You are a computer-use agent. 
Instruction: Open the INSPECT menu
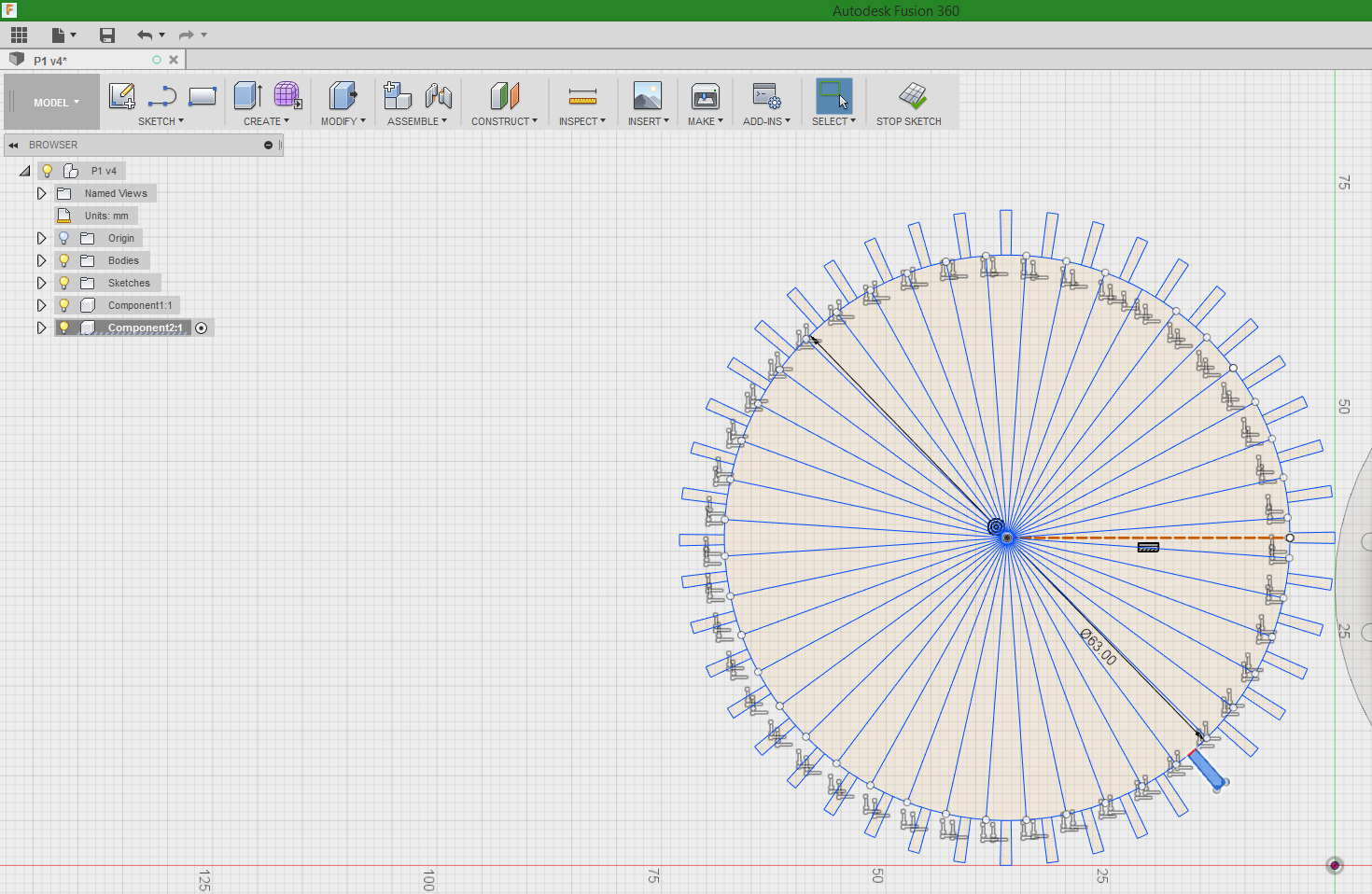582,121
